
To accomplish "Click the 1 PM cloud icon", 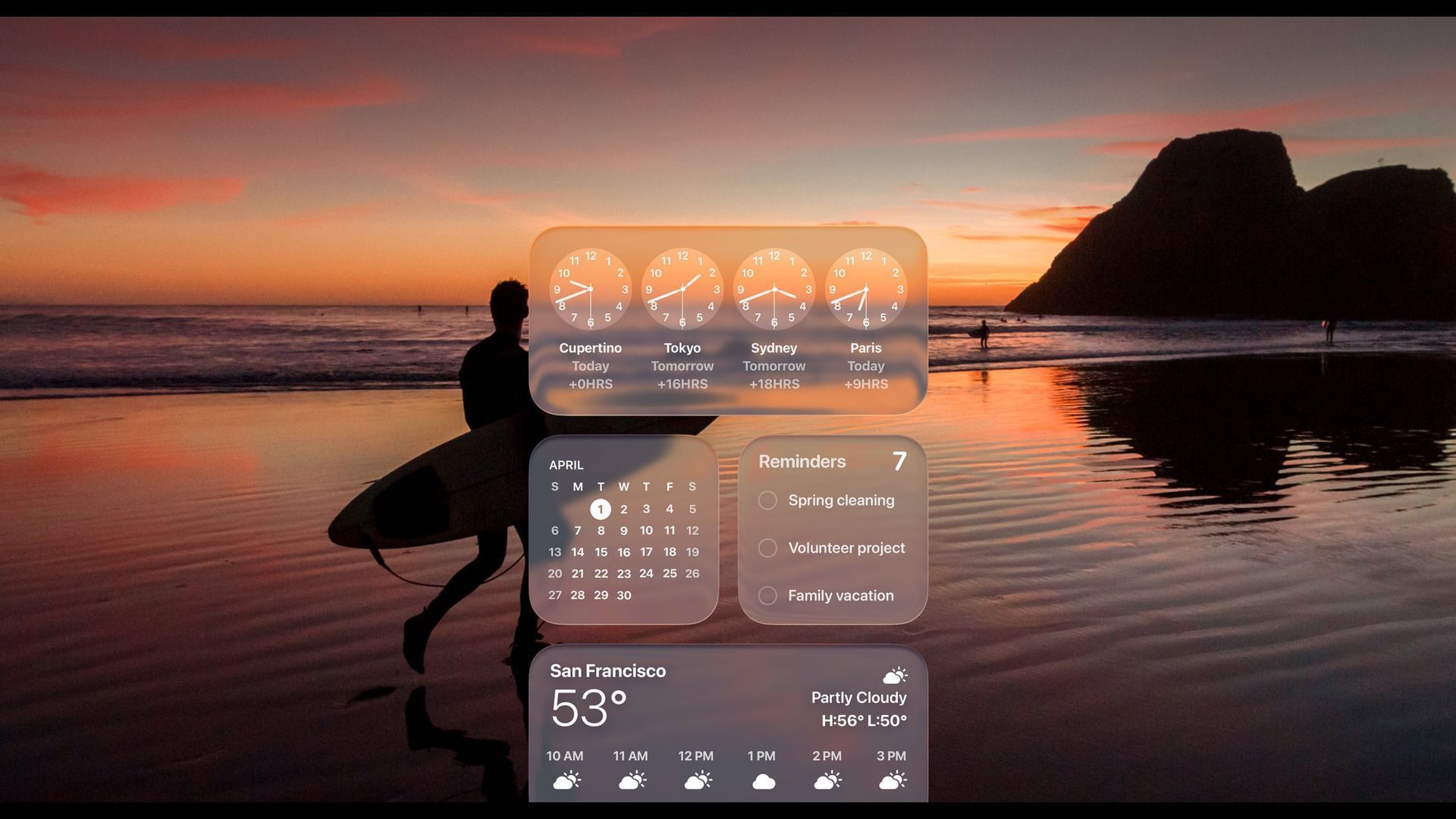I will pos(763,780).
